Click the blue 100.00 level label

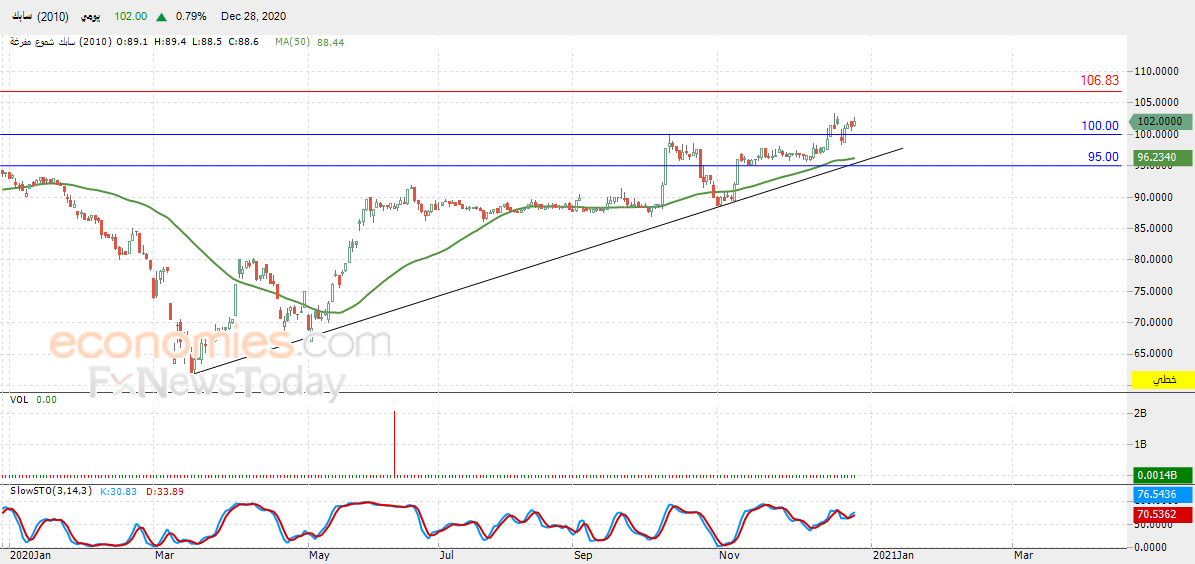coord(1099,126)
